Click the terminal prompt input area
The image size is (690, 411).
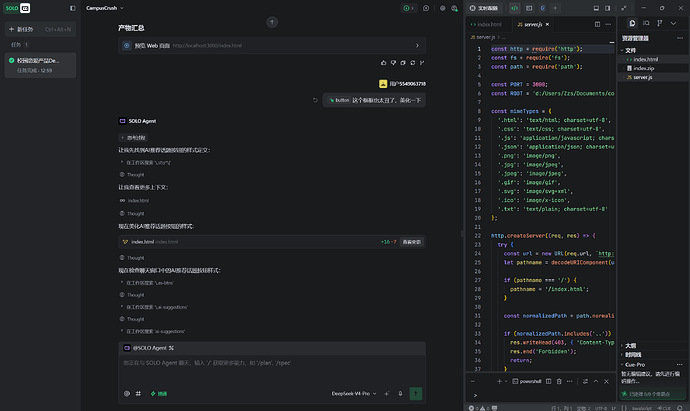(541, 395)
